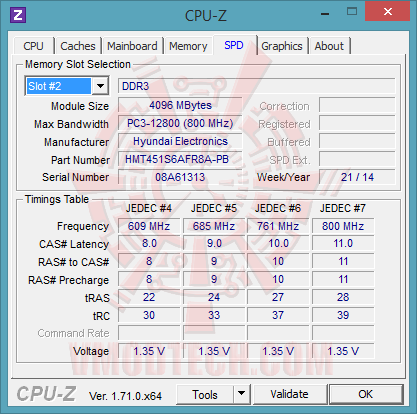Click tRC value 33
This screenshot has width=417, height=414.
(x=214, y=315)
